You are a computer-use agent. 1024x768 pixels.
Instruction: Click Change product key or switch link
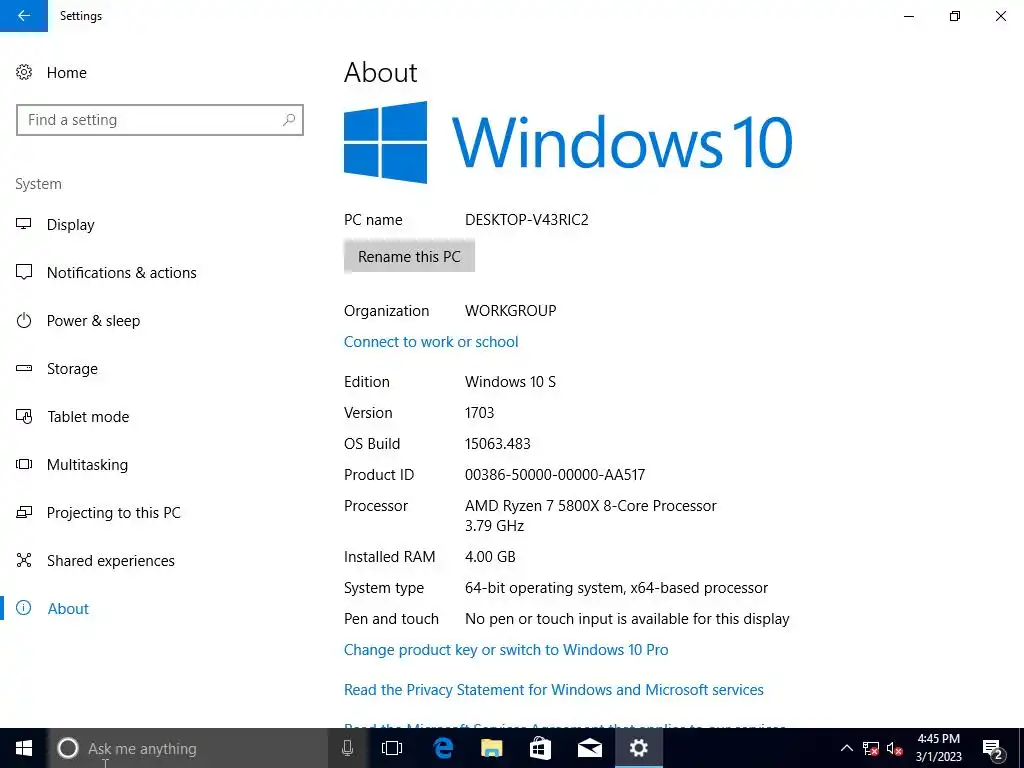coord(506,650)
